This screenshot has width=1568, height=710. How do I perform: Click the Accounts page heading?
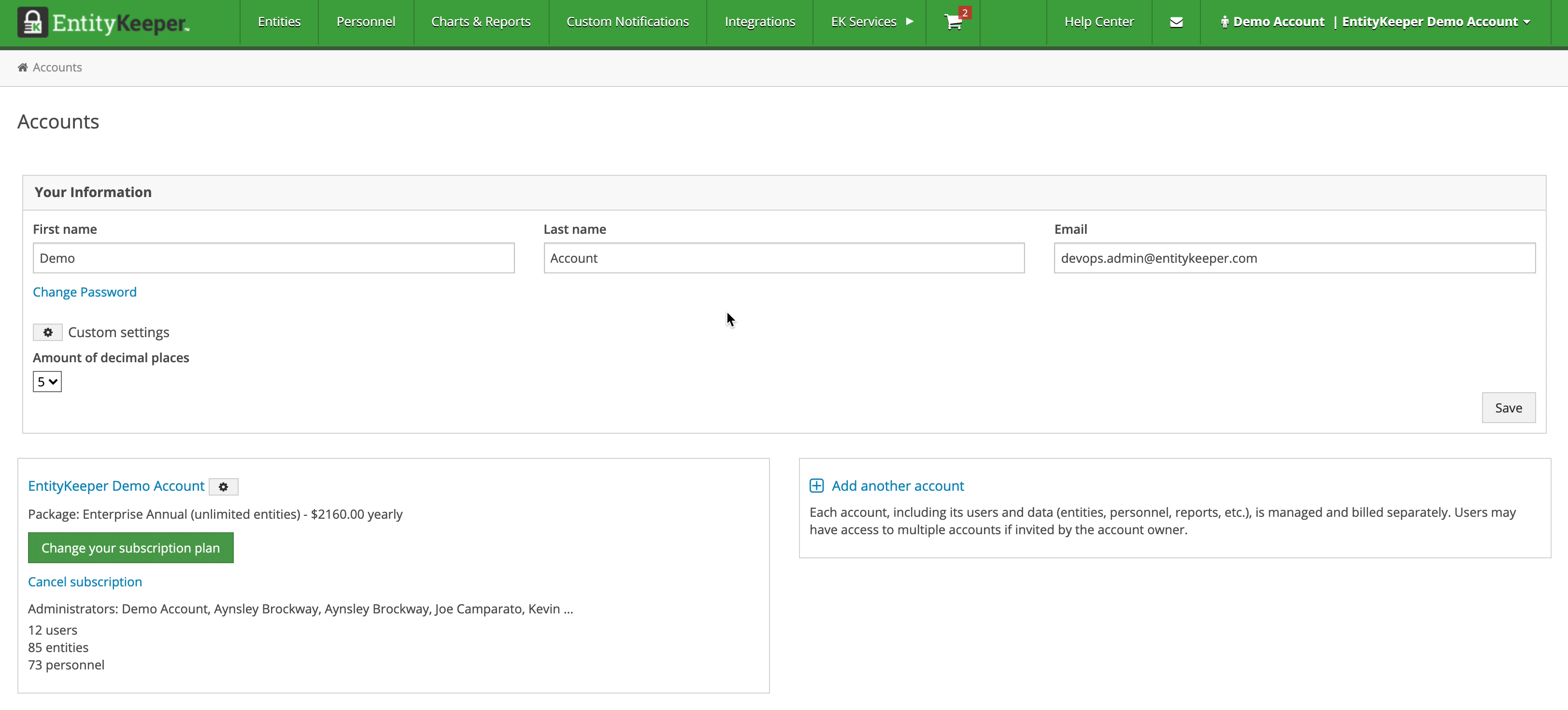pos(58,122)
